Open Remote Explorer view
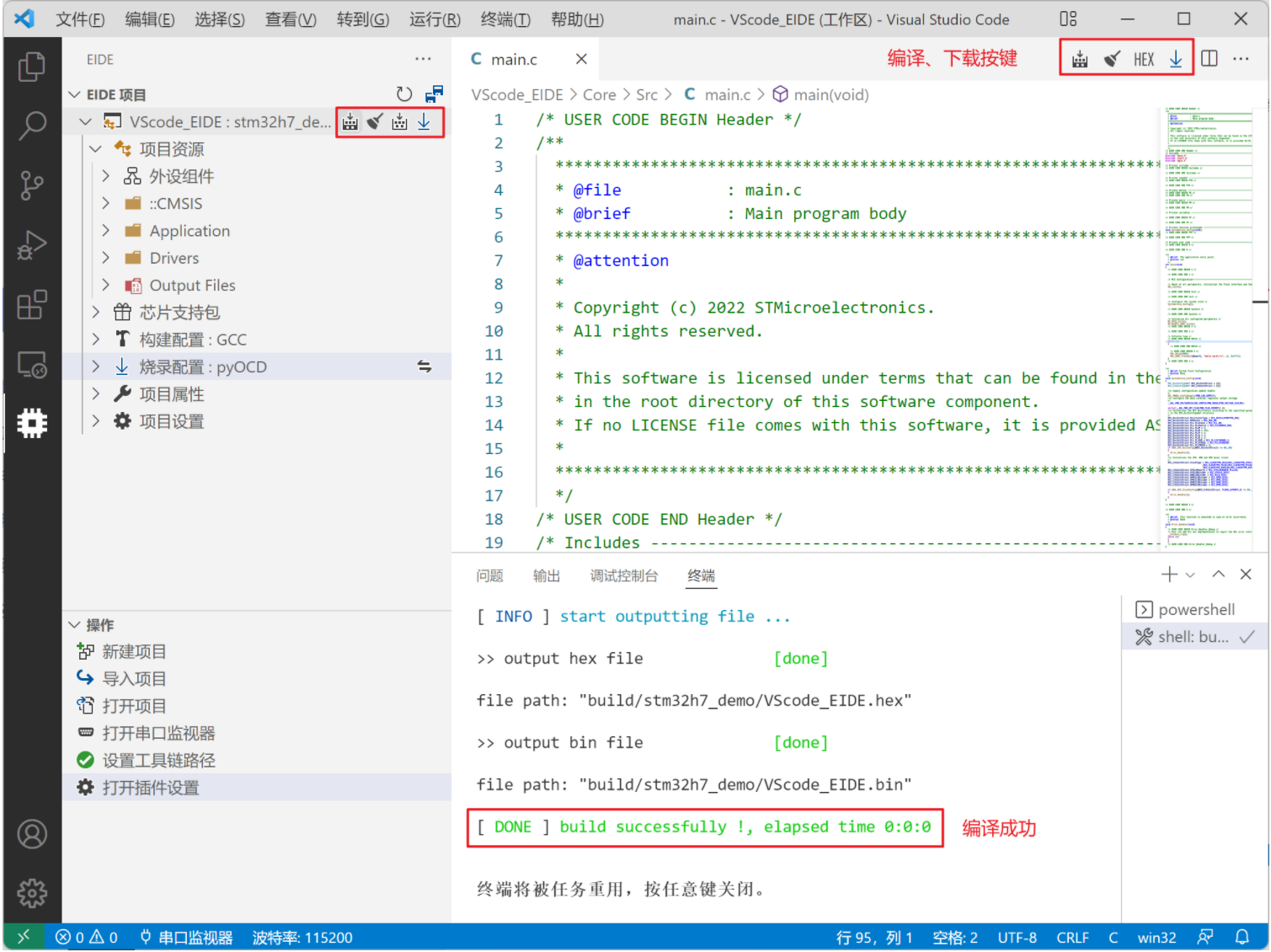Screen dimensions: 1271x952 point(32,365)
